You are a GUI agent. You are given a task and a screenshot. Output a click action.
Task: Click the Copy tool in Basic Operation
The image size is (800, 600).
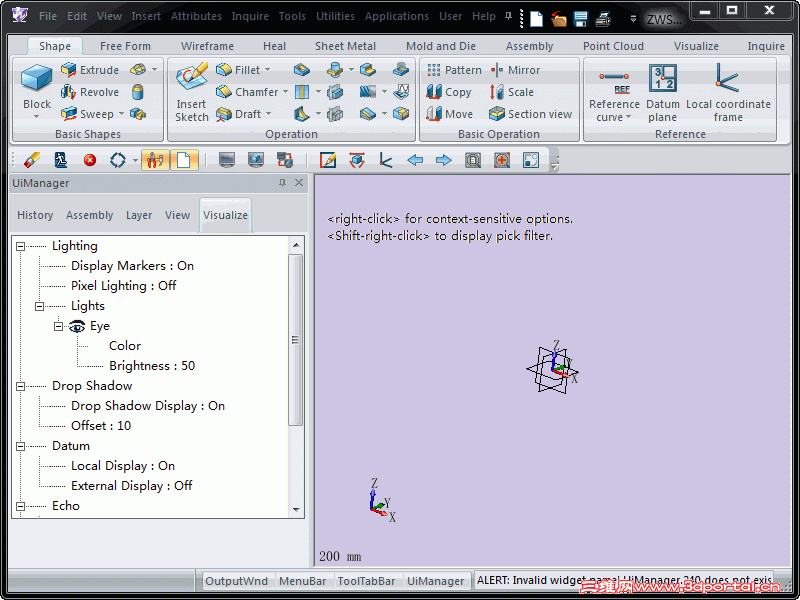click(449, 92)
